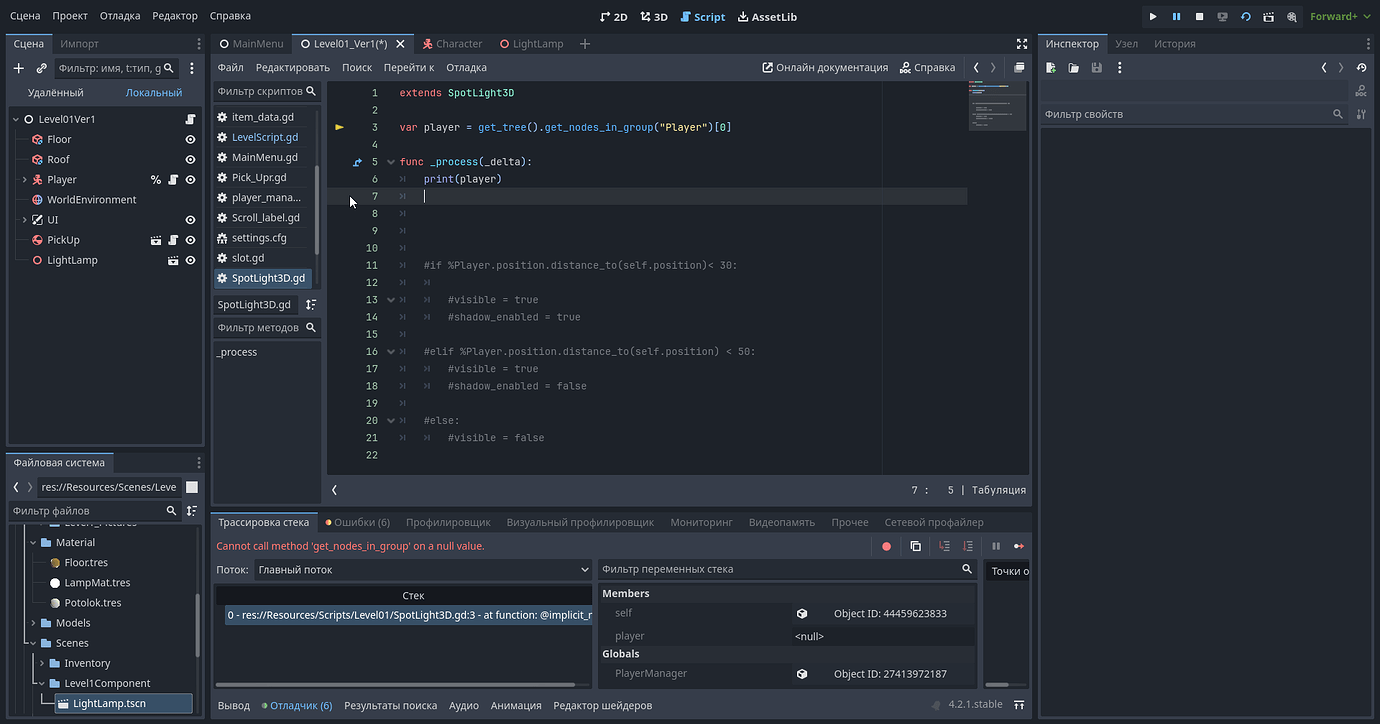Add a new node with the plus icon
Screen dimensions: 1380x724
(17, 67)
